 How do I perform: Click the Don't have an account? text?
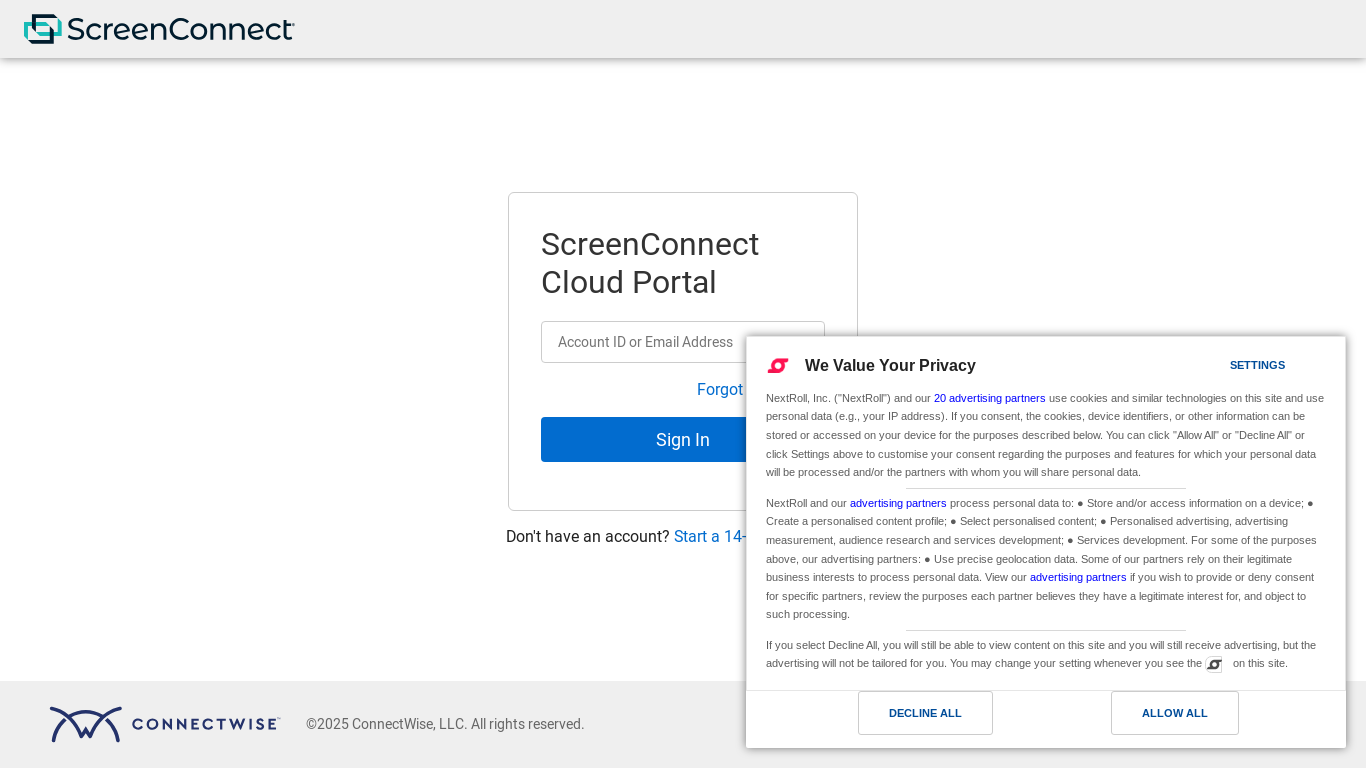coord(587,537)
